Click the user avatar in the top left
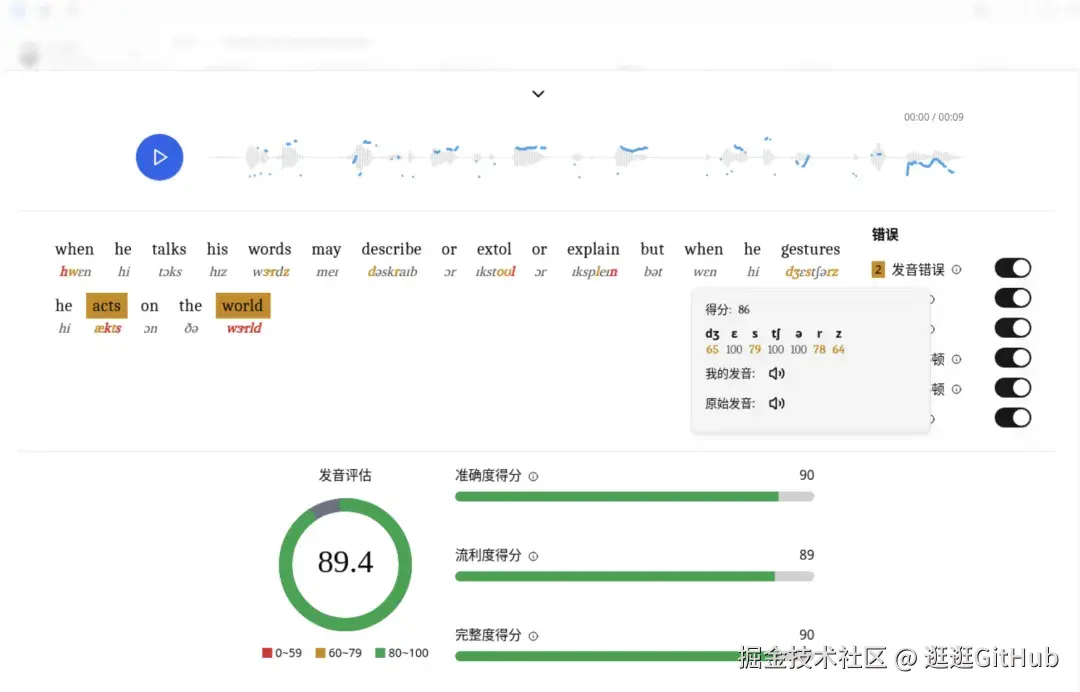This screenshot has width=1080, height=692. tap(29, 53)
